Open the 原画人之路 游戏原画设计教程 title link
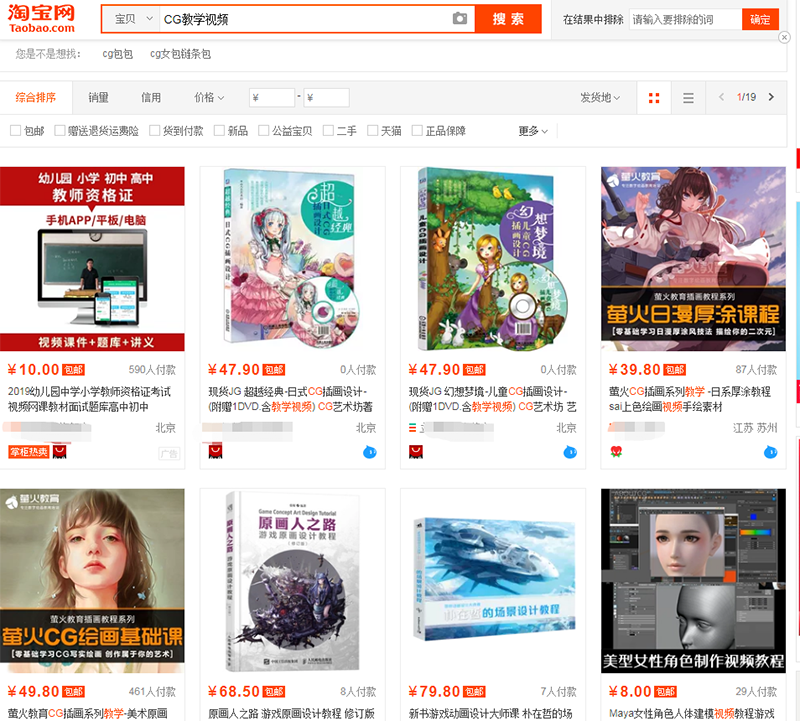Viewport: 800px width, 721px height. (x=291, y=713)
